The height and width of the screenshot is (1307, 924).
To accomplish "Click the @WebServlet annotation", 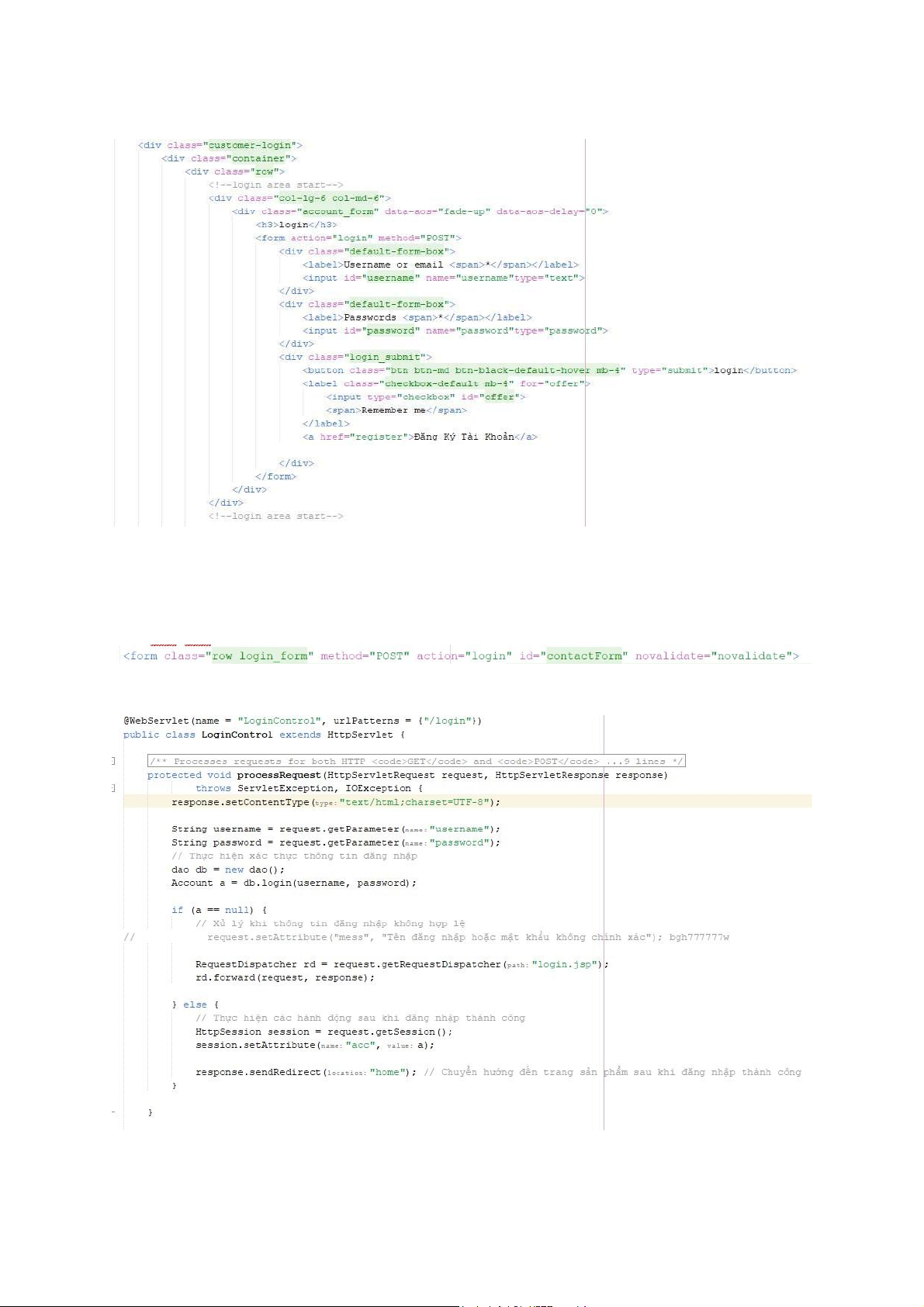I will pyautogui.click(x=157, y=721).
